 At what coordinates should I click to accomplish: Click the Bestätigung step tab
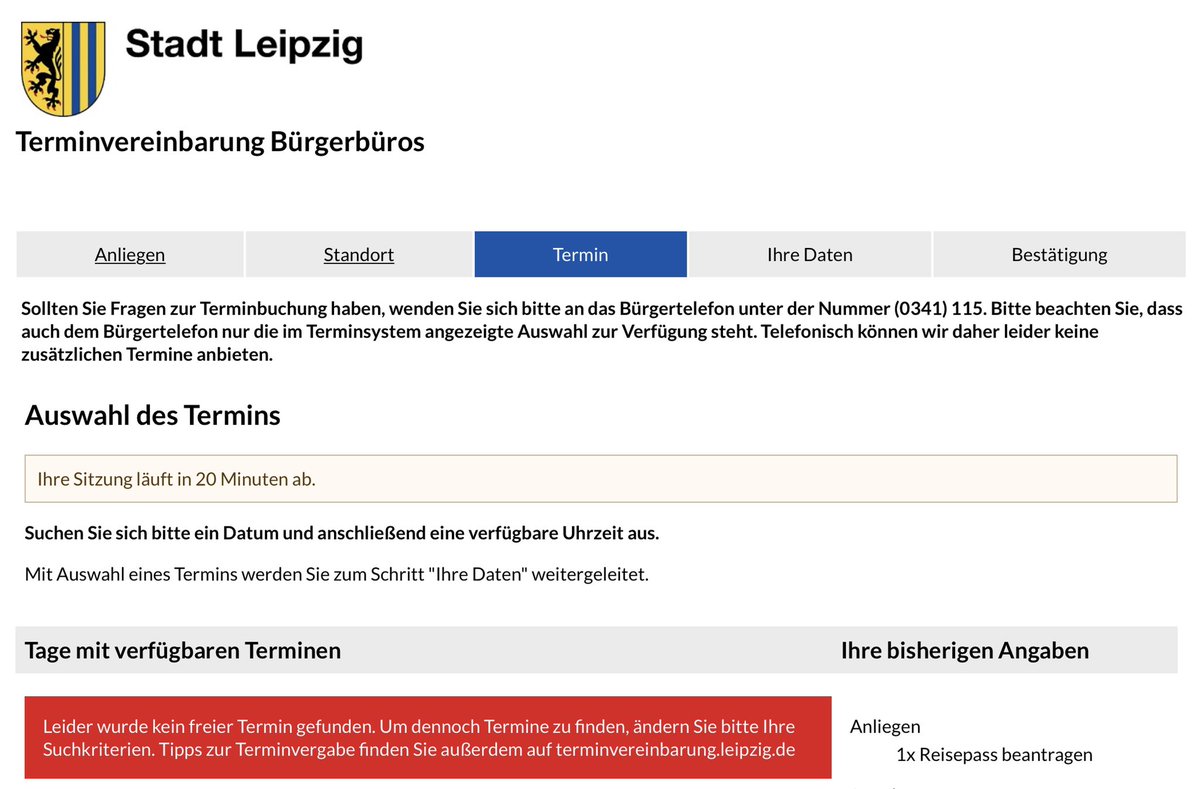(1059, 254)
